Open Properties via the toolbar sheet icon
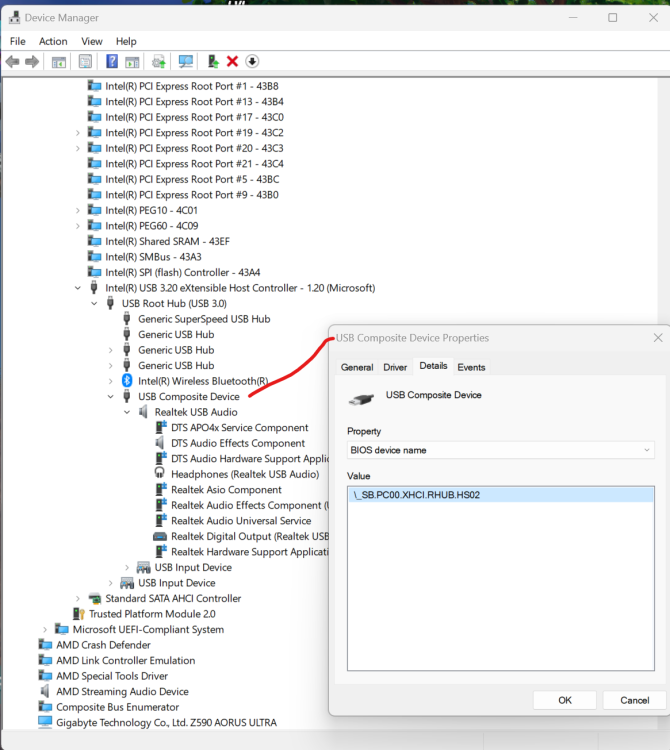Screen dimensions: 670x750 (85, 62)
